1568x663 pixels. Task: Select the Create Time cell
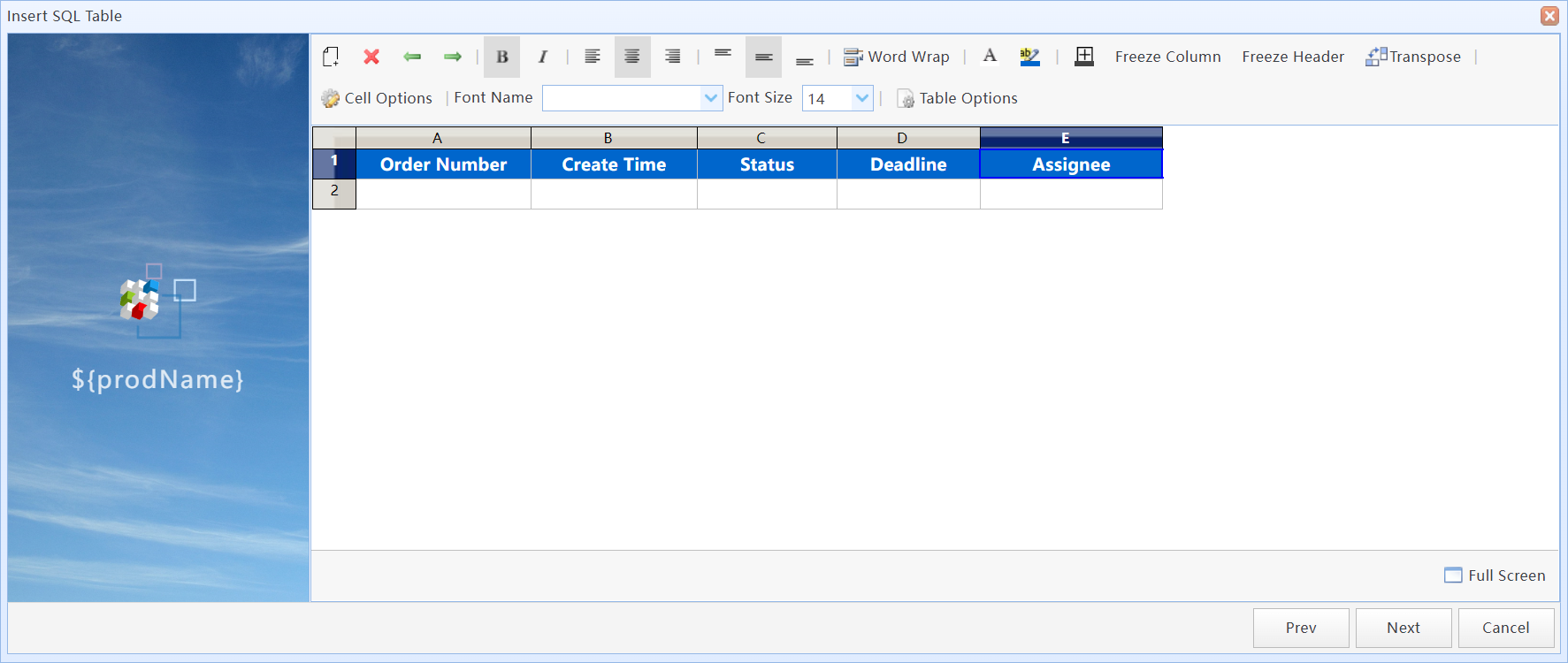click(614, 164)
